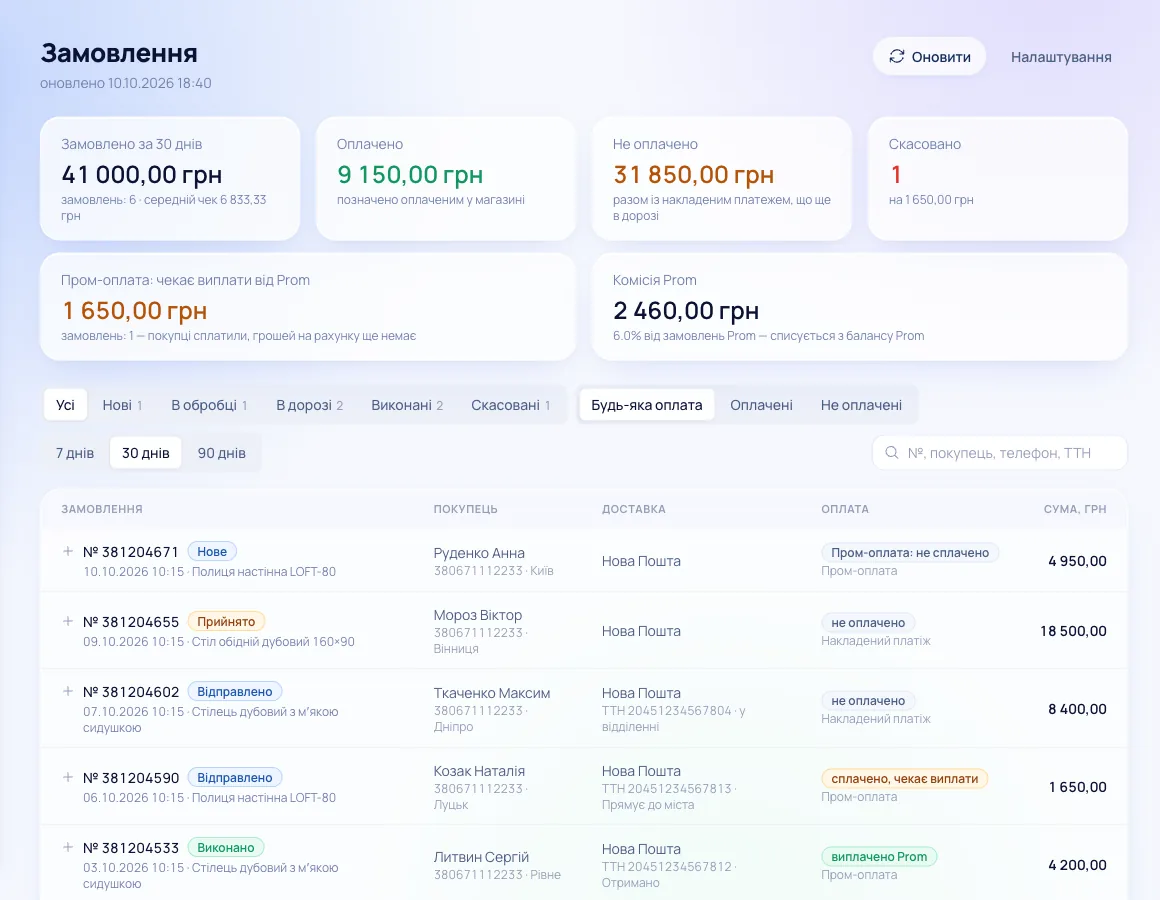Screen dimensions: 1160x900
Task: Click the magnifier icon in the search field
Action: pos(892,453)
